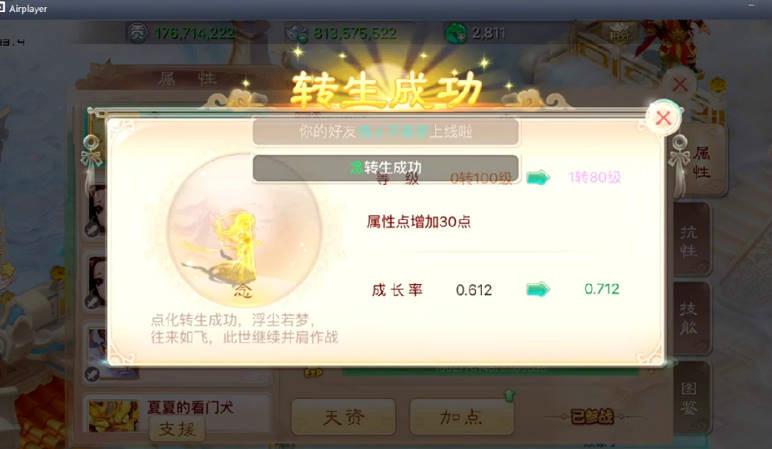The image size is (772, 449).
Task: Select the golden character portrait orb
Action: pyautogui.click(x=244, y=228)
